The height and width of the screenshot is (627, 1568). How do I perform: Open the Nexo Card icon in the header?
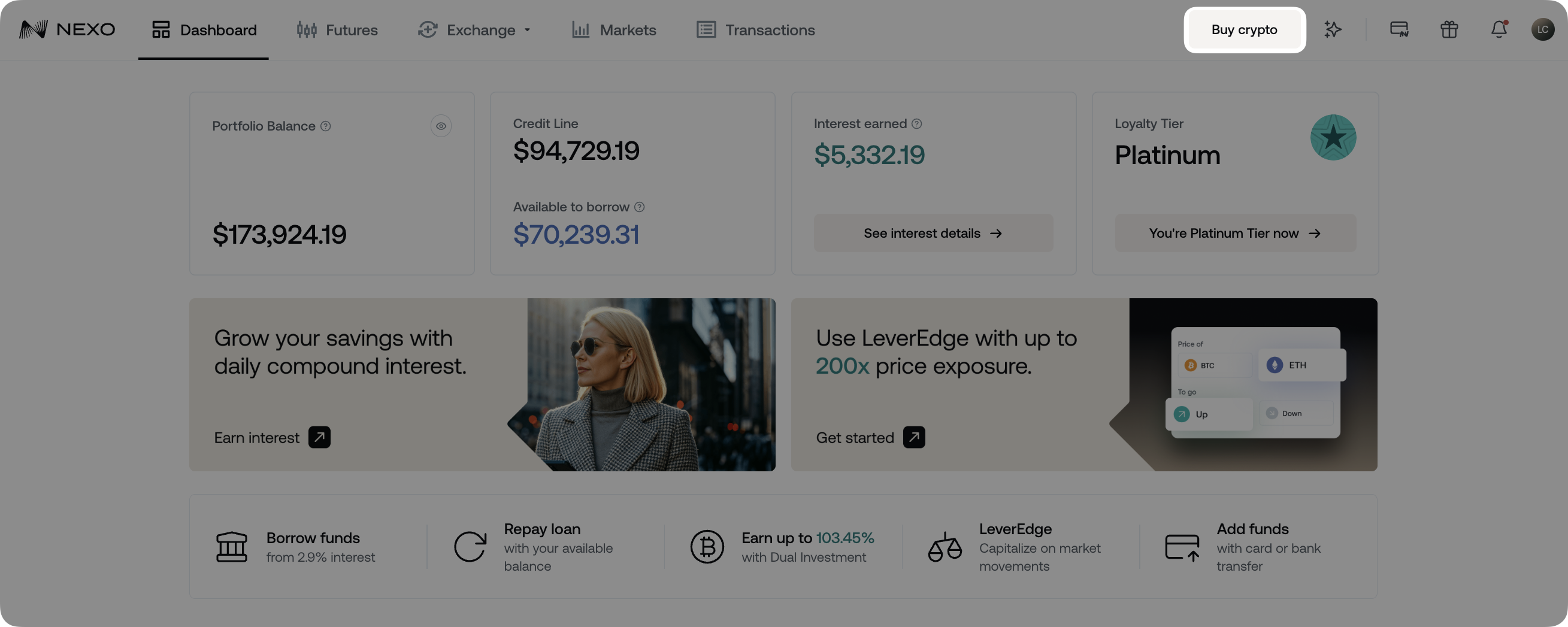pos(1398,29)
